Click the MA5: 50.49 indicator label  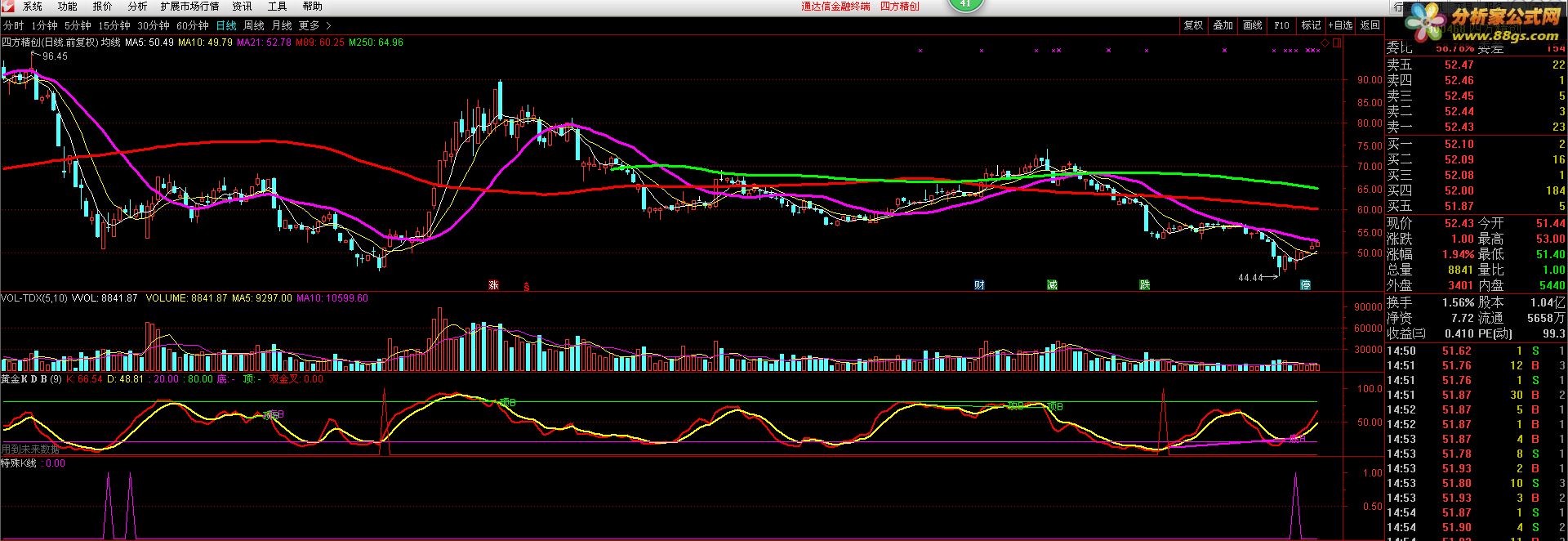point(149,42)
